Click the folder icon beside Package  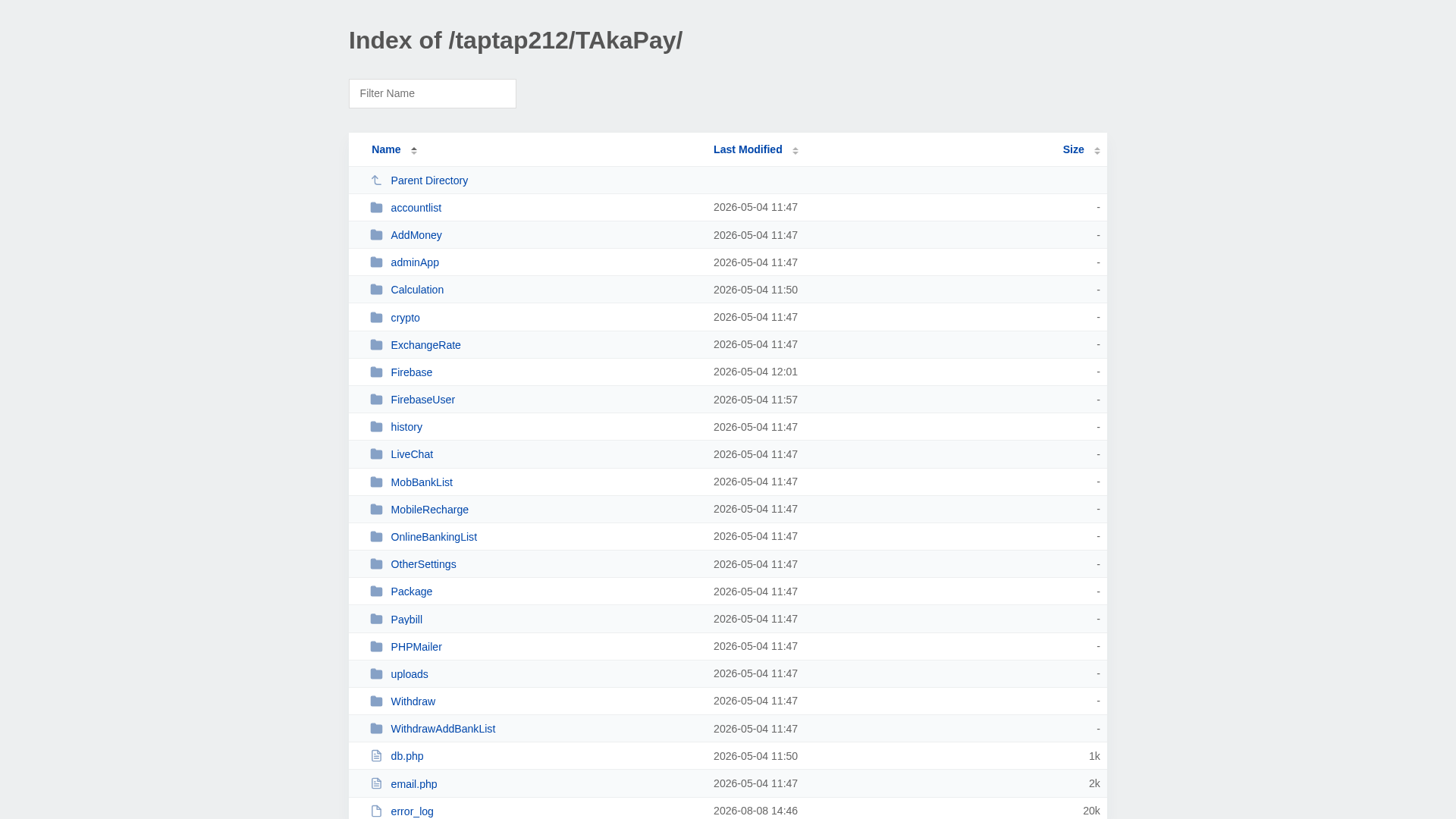[x=376, y=591]
